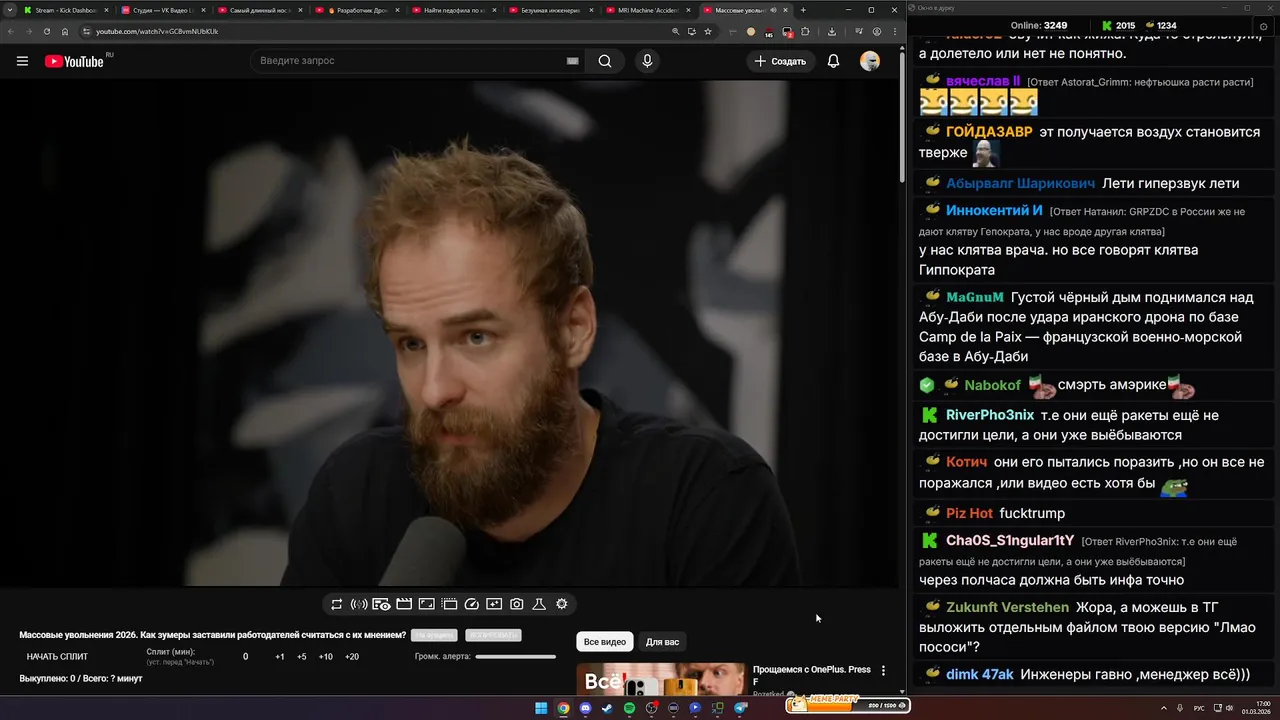Click the add-frame plus icon in player toolbar
1280x720 pixels.
[x=494, y=604]
